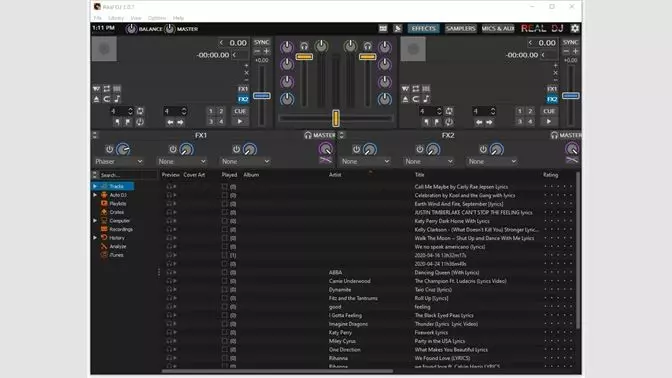
Task: Eject the track on the right deck
Action: coord(405,99)
